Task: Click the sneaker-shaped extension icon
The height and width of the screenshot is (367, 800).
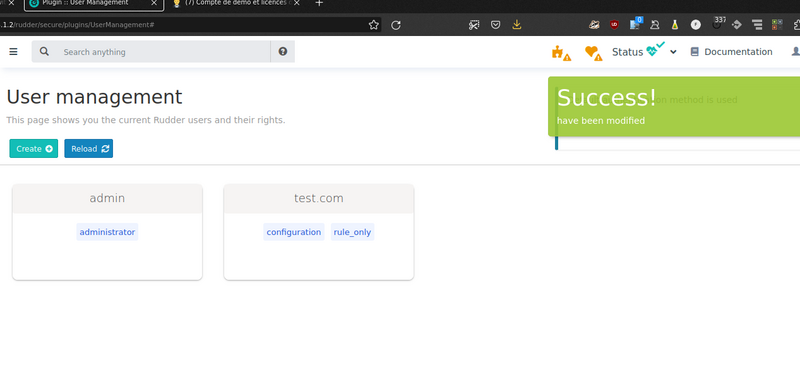Action: [x=594, y=25]
